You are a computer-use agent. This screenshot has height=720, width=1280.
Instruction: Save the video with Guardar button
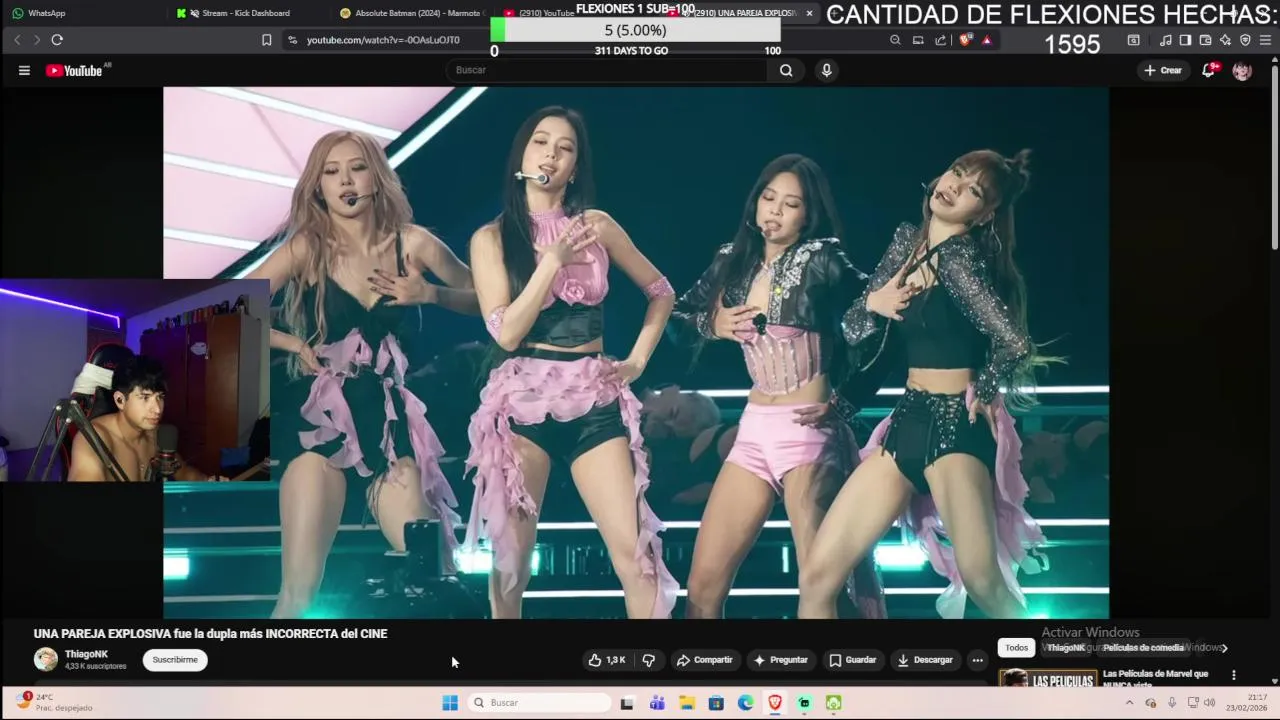click(853, 660)
